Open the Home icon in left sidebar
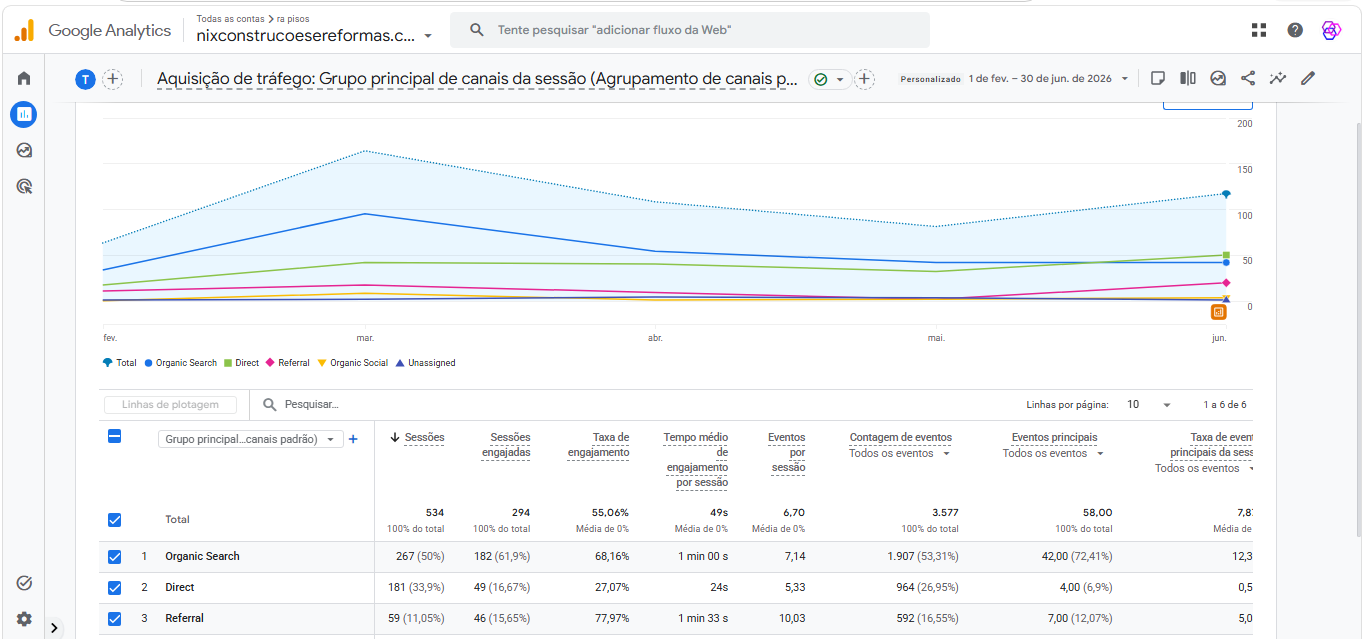The width and height of the screenshot is (1365, 639). click(24, 78)
